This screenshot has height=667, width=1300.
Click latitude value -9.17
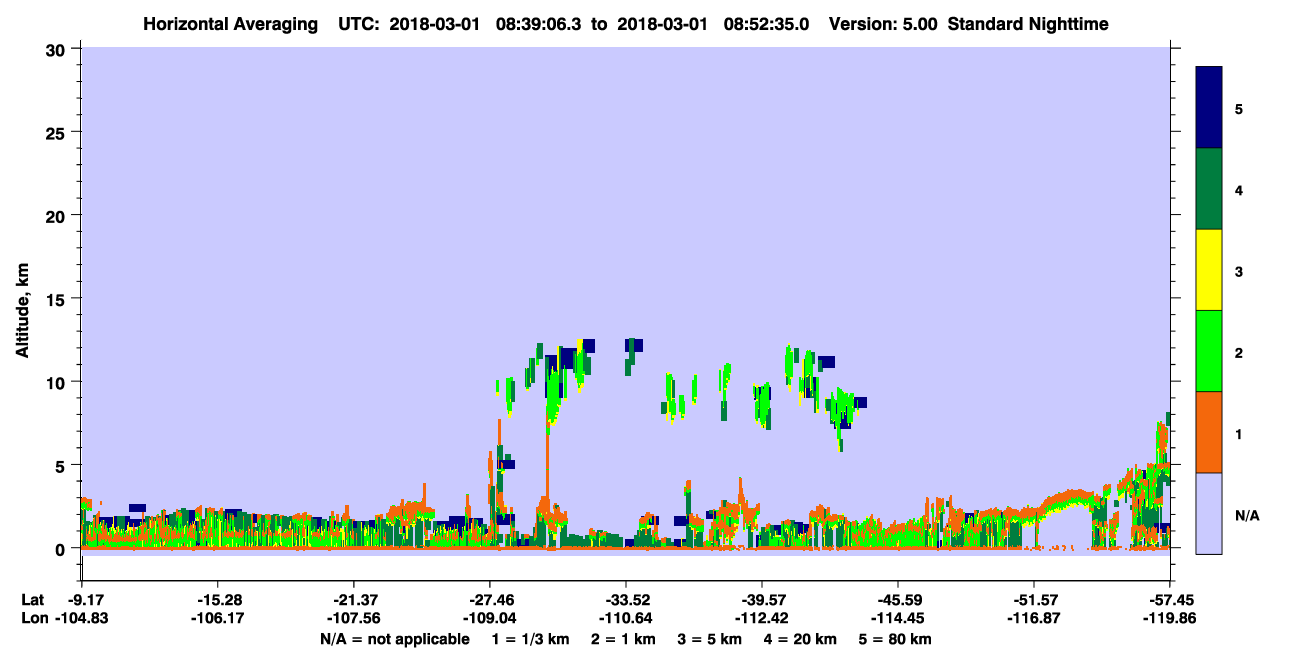(x=86, y=600)
